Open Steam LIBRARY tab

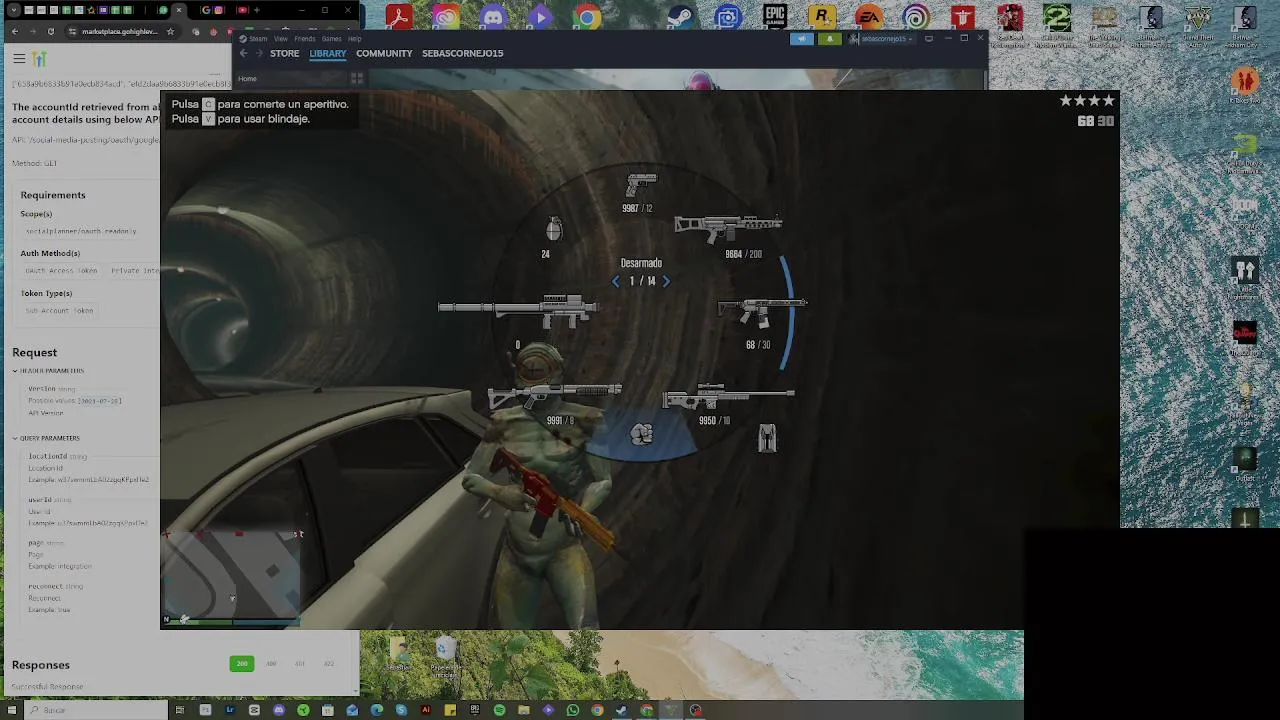pos(327,53)
